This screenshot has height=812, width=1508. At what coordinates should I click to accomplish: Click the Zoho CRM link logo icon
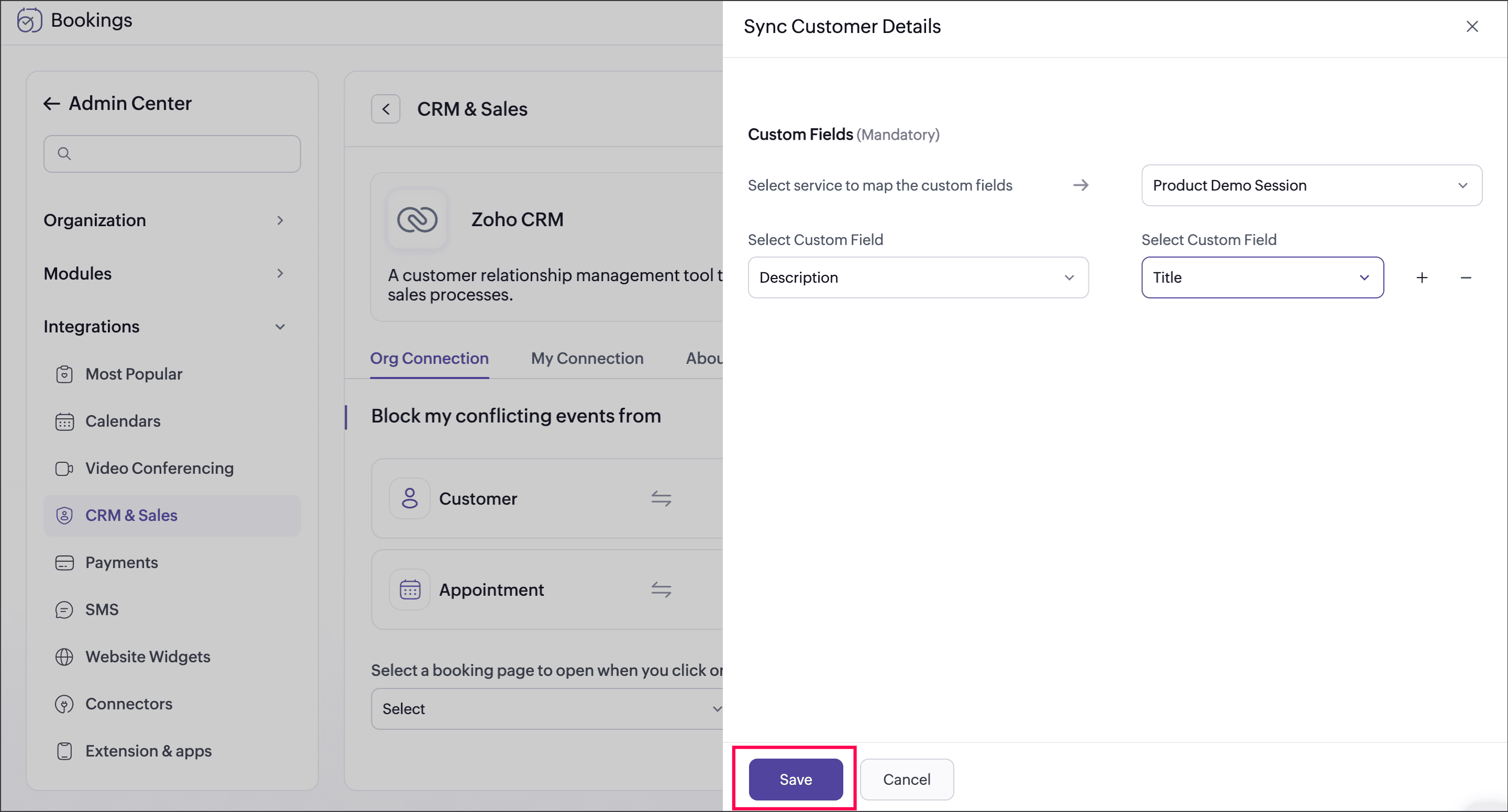(x=417, y=219)
